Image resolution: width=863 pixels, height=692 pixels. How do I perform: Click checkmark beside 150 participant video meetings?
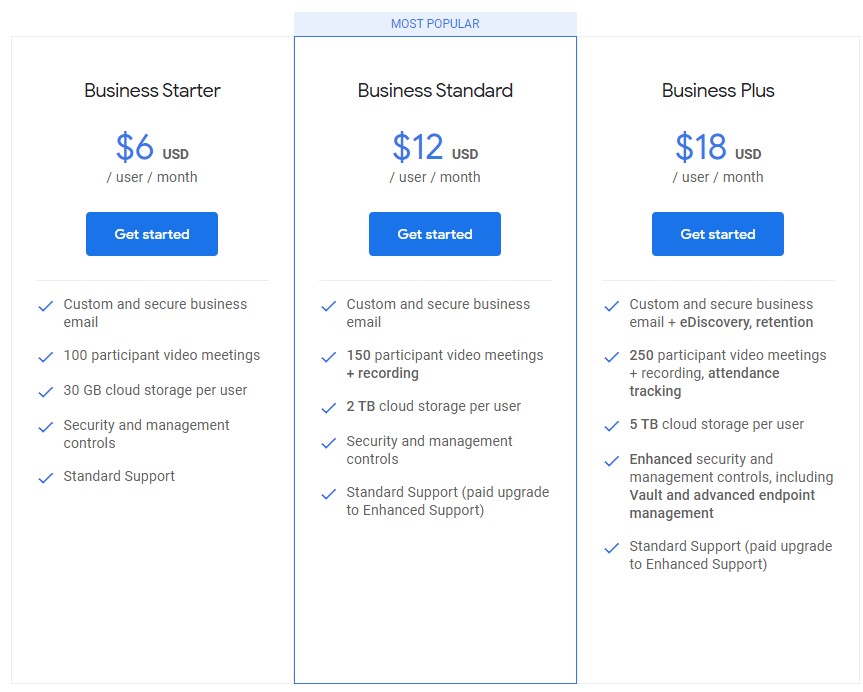pyautogui.click(x=329, y=357)
